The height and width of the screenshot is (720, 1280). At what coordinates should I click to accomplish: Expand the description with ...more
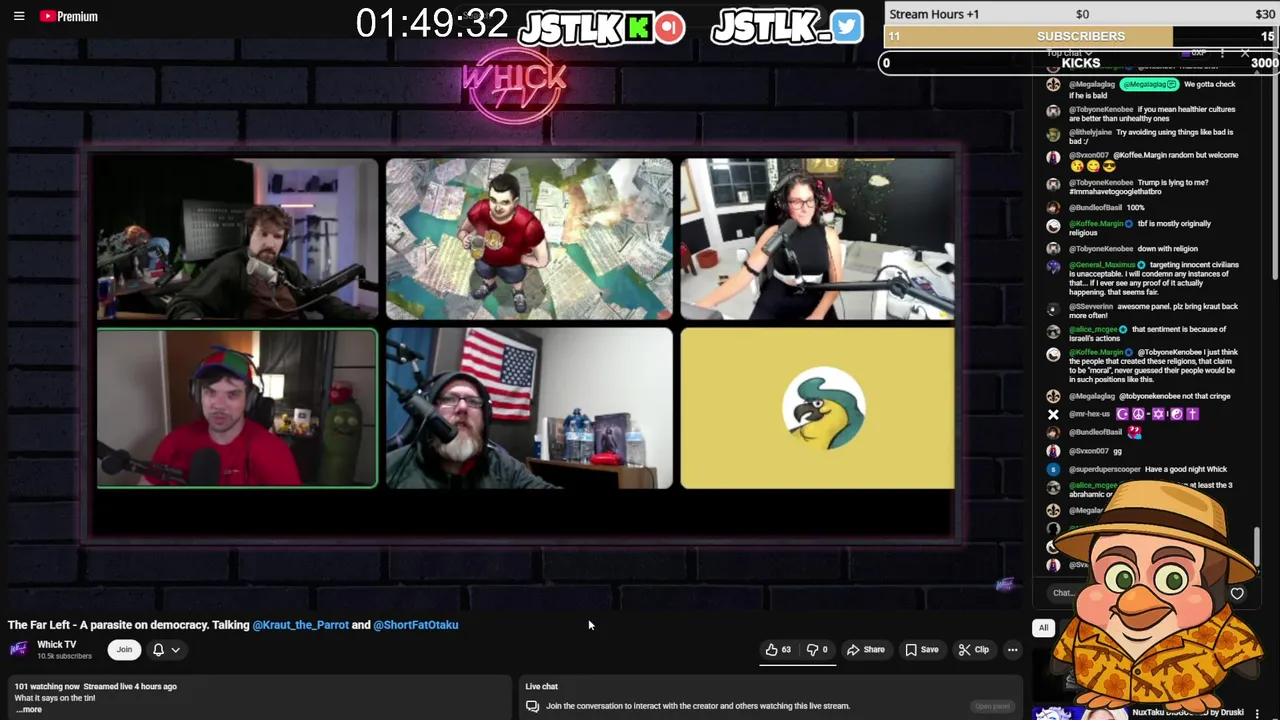pyautogui.click(x=28, y=710)
